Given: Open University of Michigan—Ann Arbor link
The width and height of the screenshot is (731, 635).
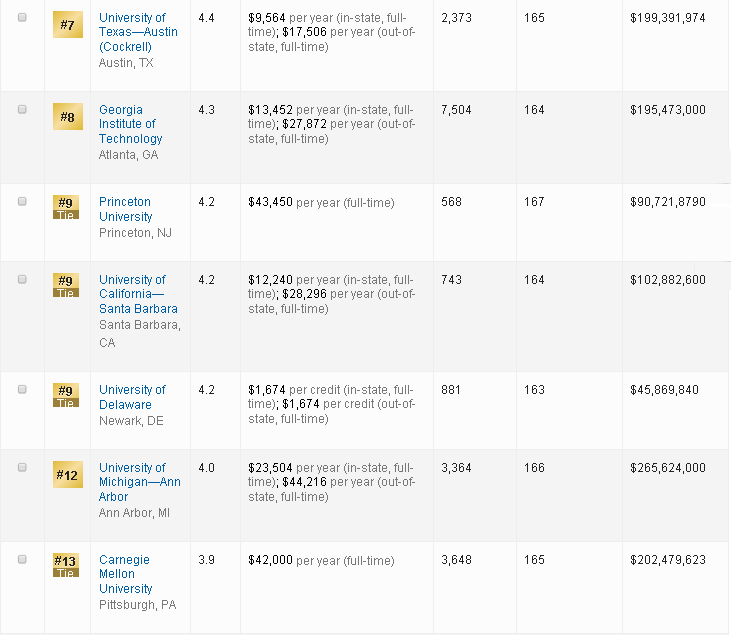Looking at the screenshot, I should click(139, 482).
